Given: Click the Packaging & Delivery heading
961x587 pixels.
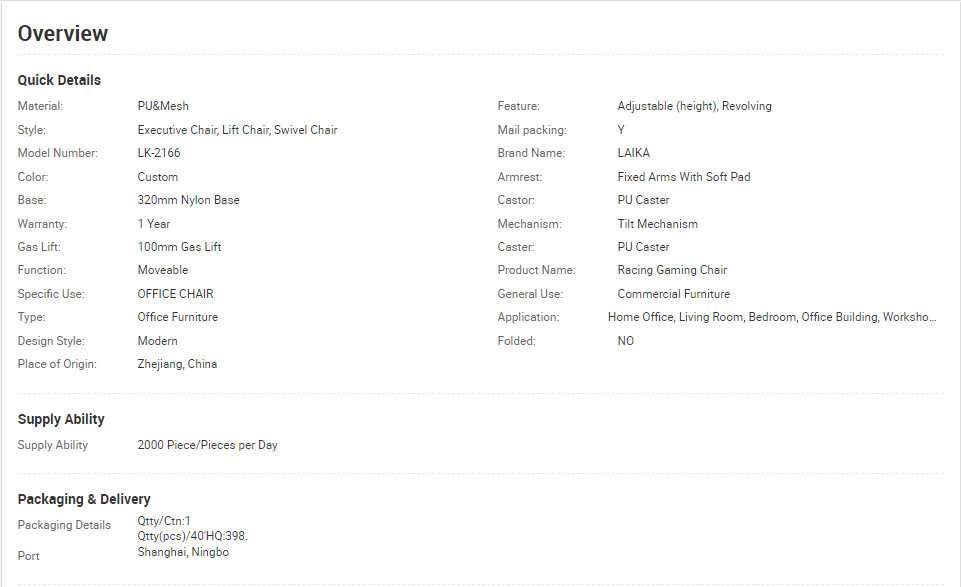Looking at the screenshot, I should click(84, 499).
